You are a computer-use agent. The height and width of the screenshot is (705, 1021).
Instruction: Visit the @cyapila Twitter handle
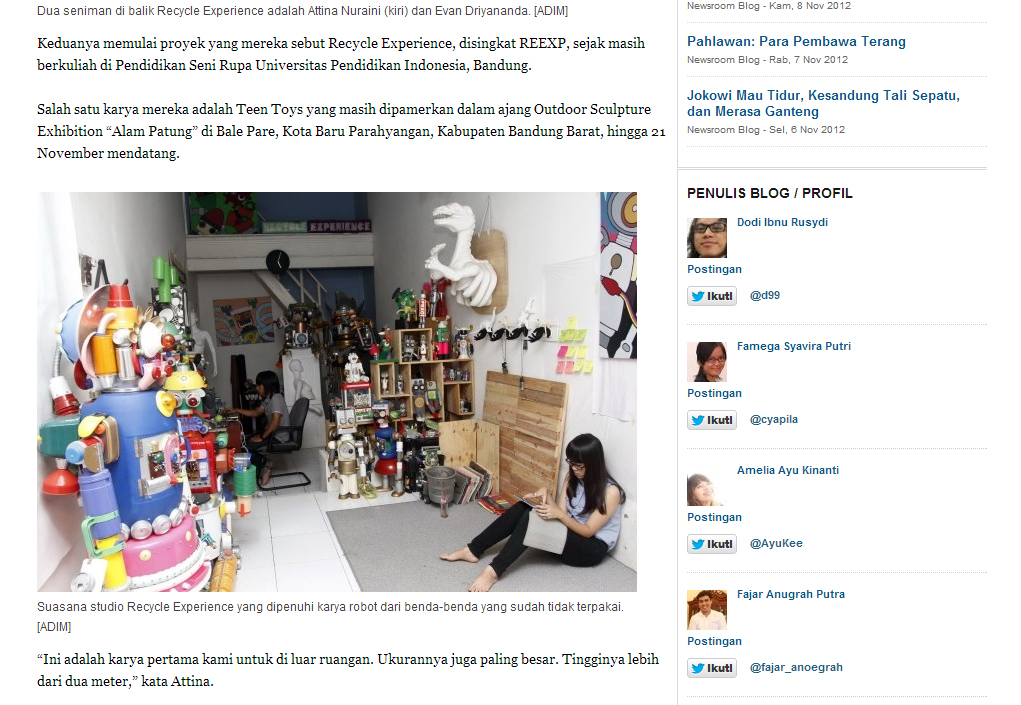coord(774,419)
